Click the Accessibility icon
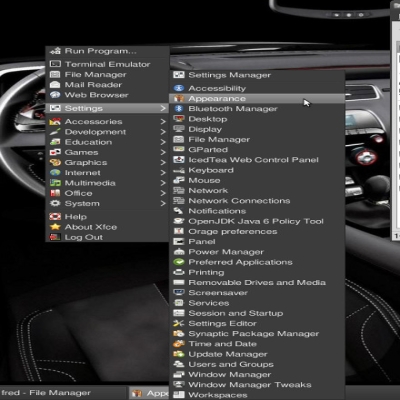 179,88
